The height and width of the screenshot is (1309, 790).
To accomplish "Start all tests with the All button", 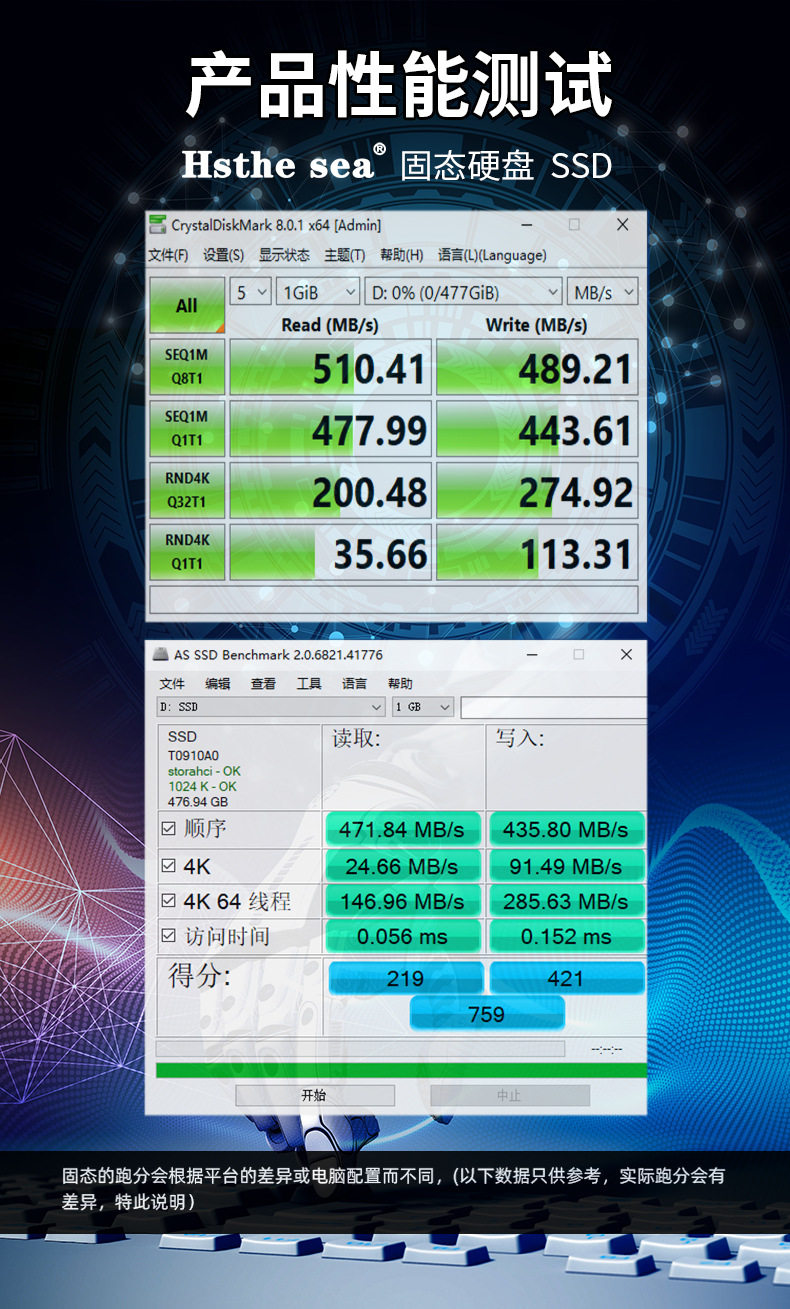I will click(x=187, y=306).
